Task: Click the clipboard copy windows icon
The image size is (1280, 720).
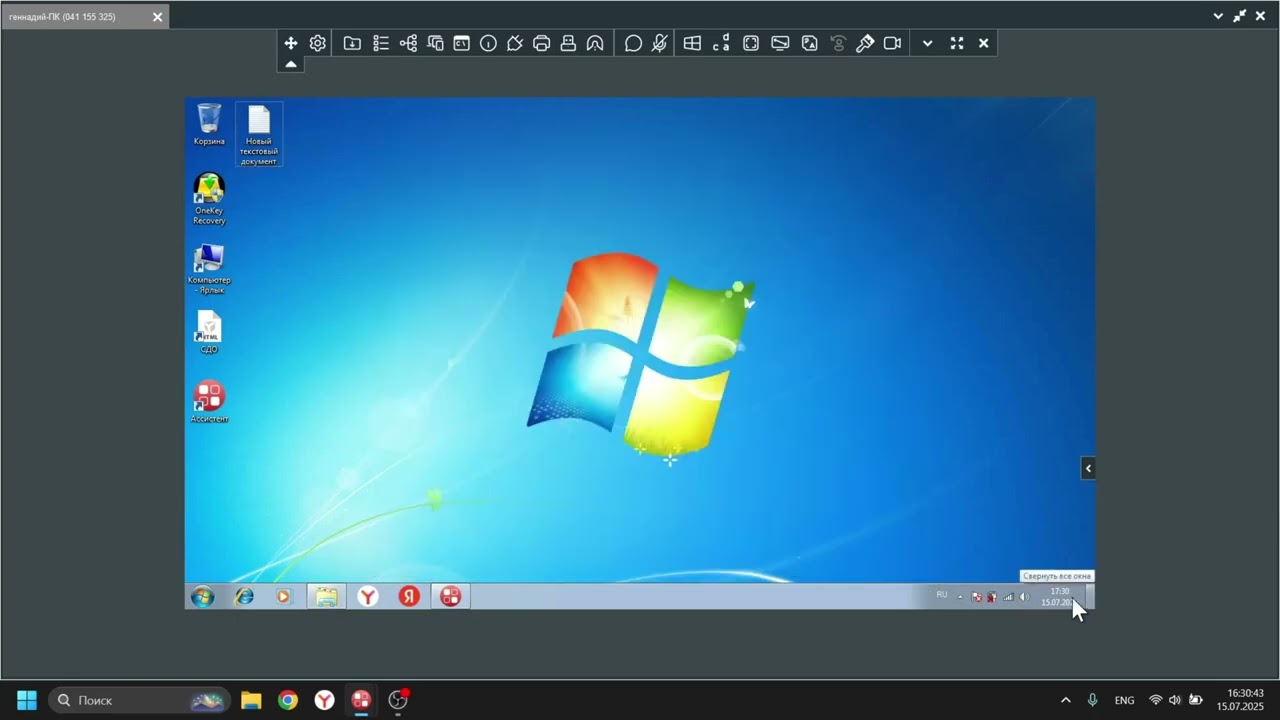Action: pos(435,43)
